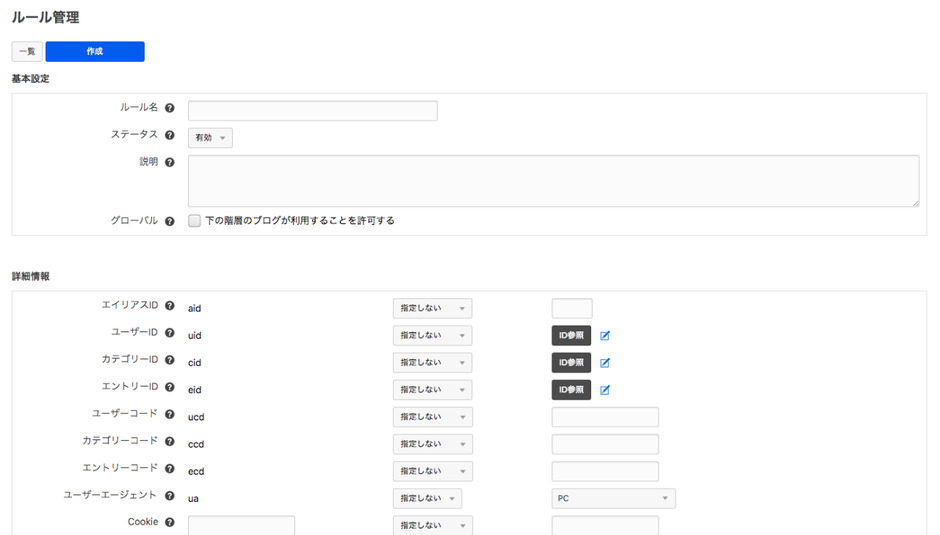
Task: Click help icon next to エイリアスID
Action: click(x=169, y=306)
